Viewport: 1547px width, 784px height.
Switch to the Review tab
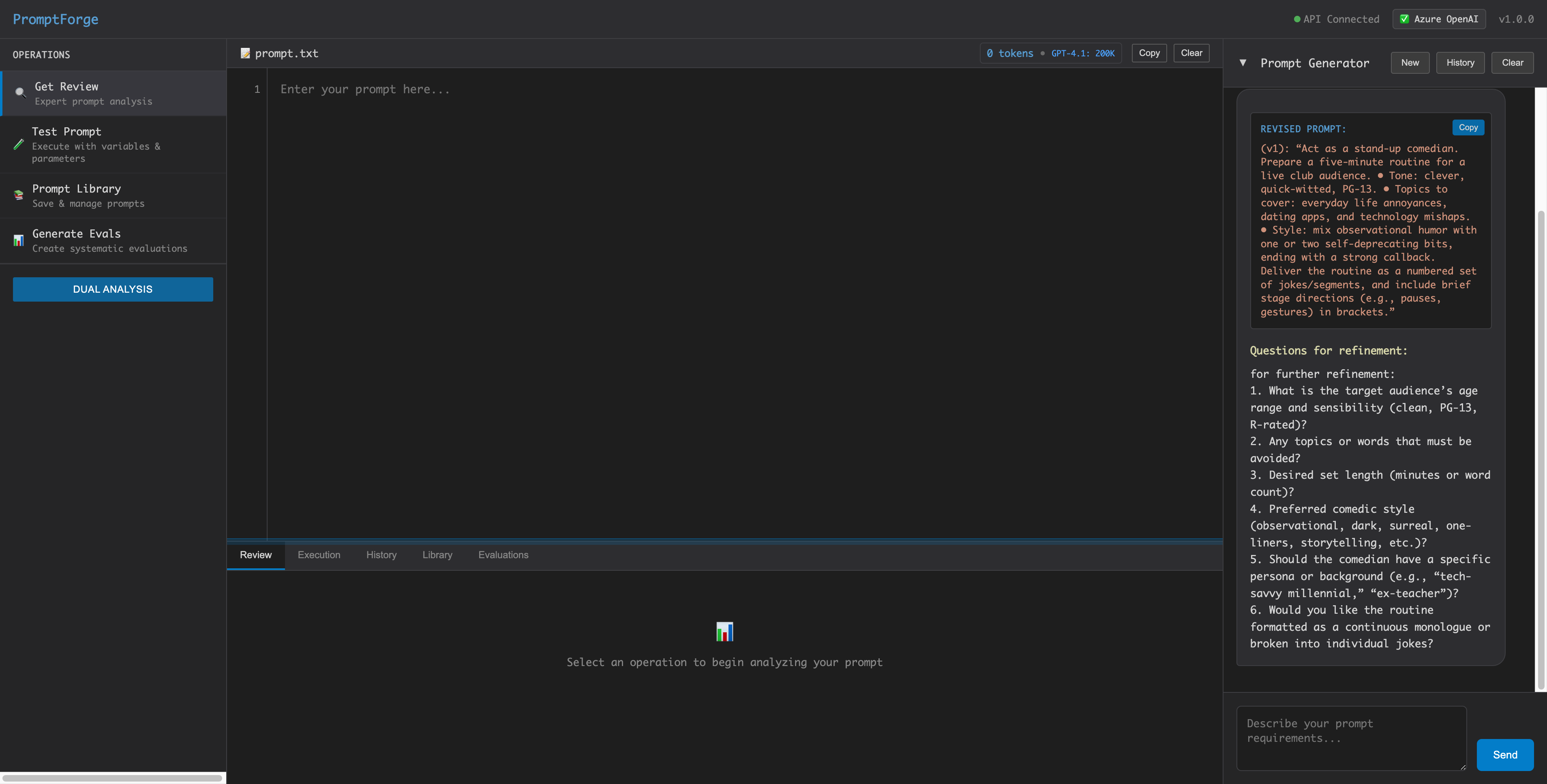[255, 555]
